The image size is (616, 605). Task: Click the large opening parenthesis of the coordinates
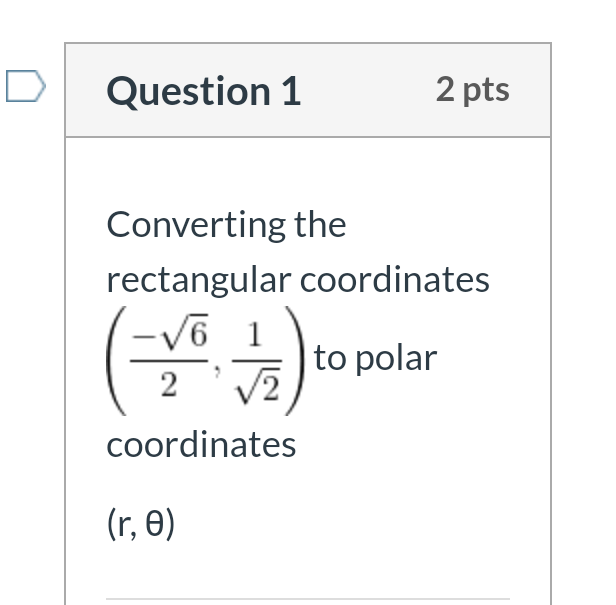(116, 361)
